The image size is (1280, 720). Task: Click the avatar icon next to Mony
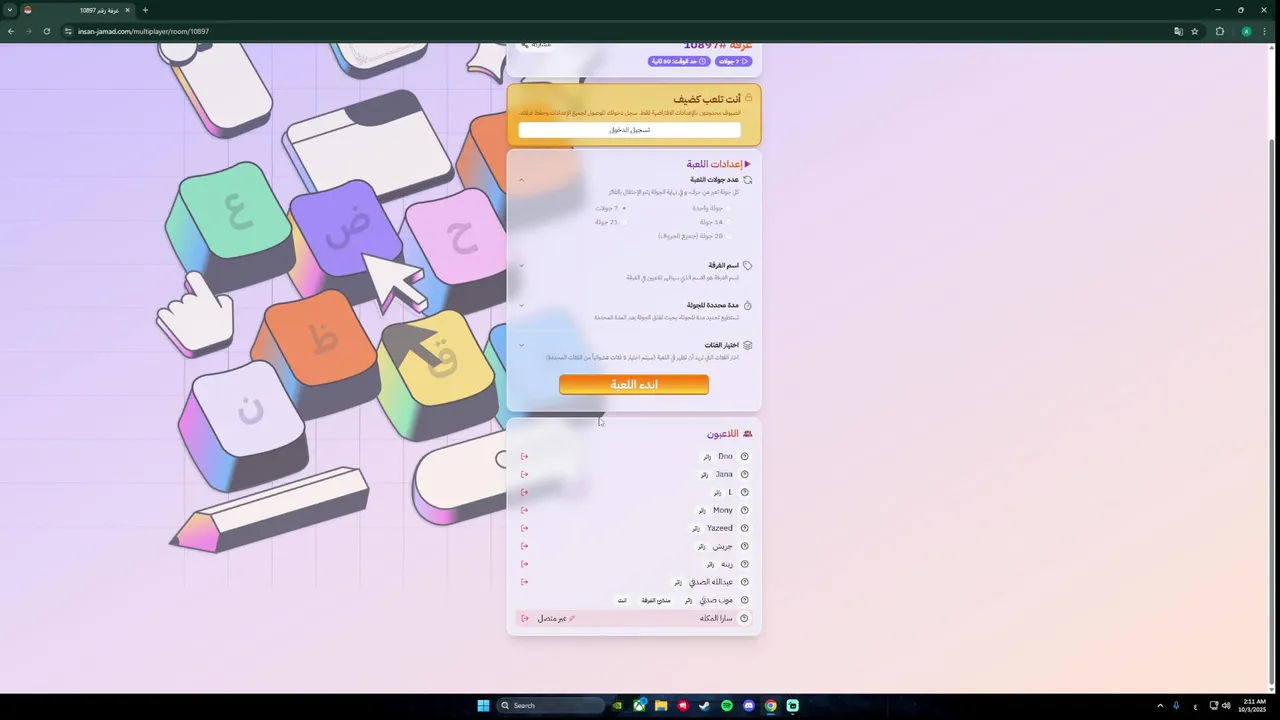744,510
